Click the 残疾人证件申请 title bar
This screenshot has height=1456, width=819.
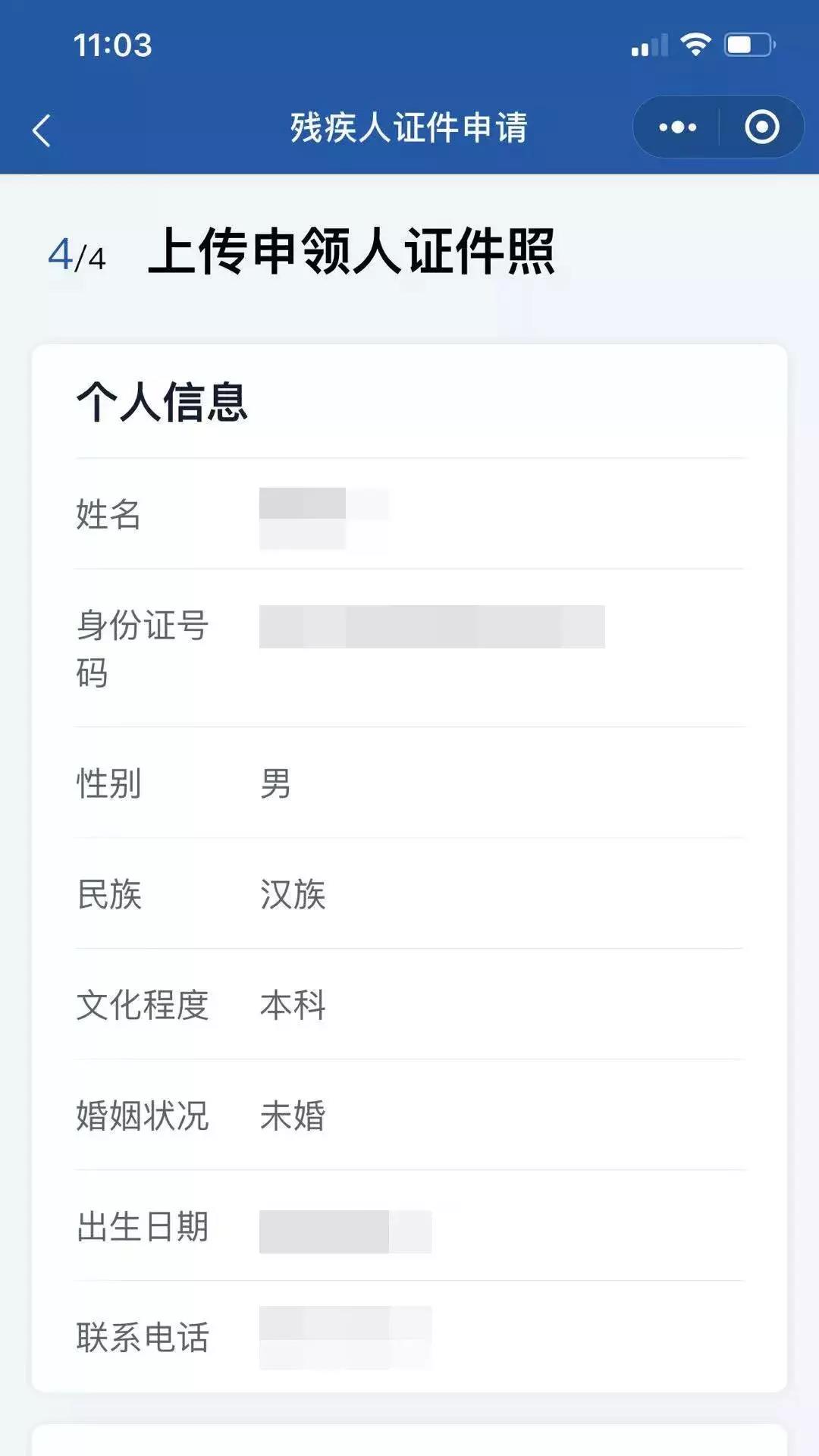(x=409, y=127)
